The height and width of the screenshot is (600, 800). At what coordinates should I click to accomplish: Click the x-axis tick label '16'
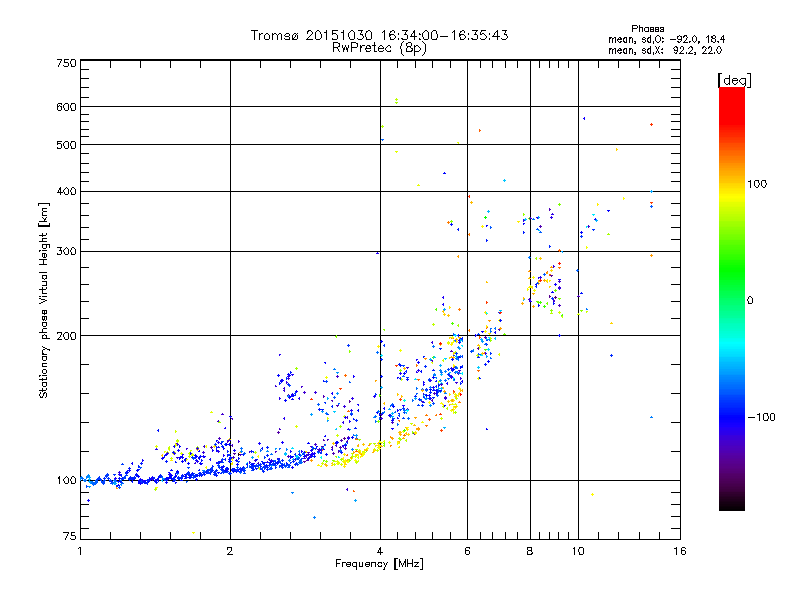coord(680,551)
